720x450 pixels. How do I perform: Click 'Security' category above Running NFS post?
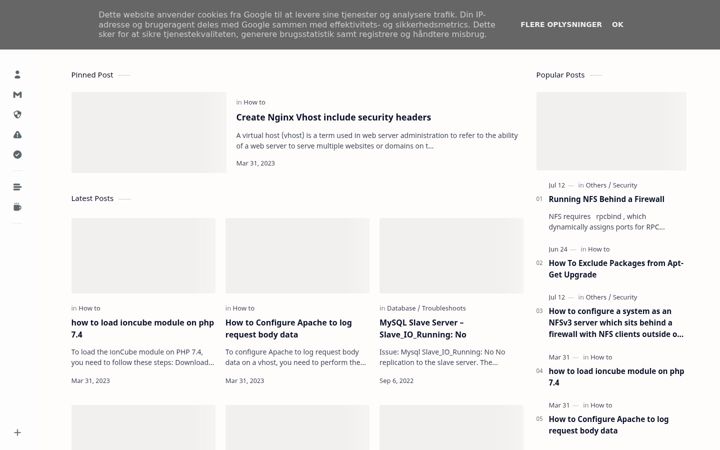click(624, 185)
